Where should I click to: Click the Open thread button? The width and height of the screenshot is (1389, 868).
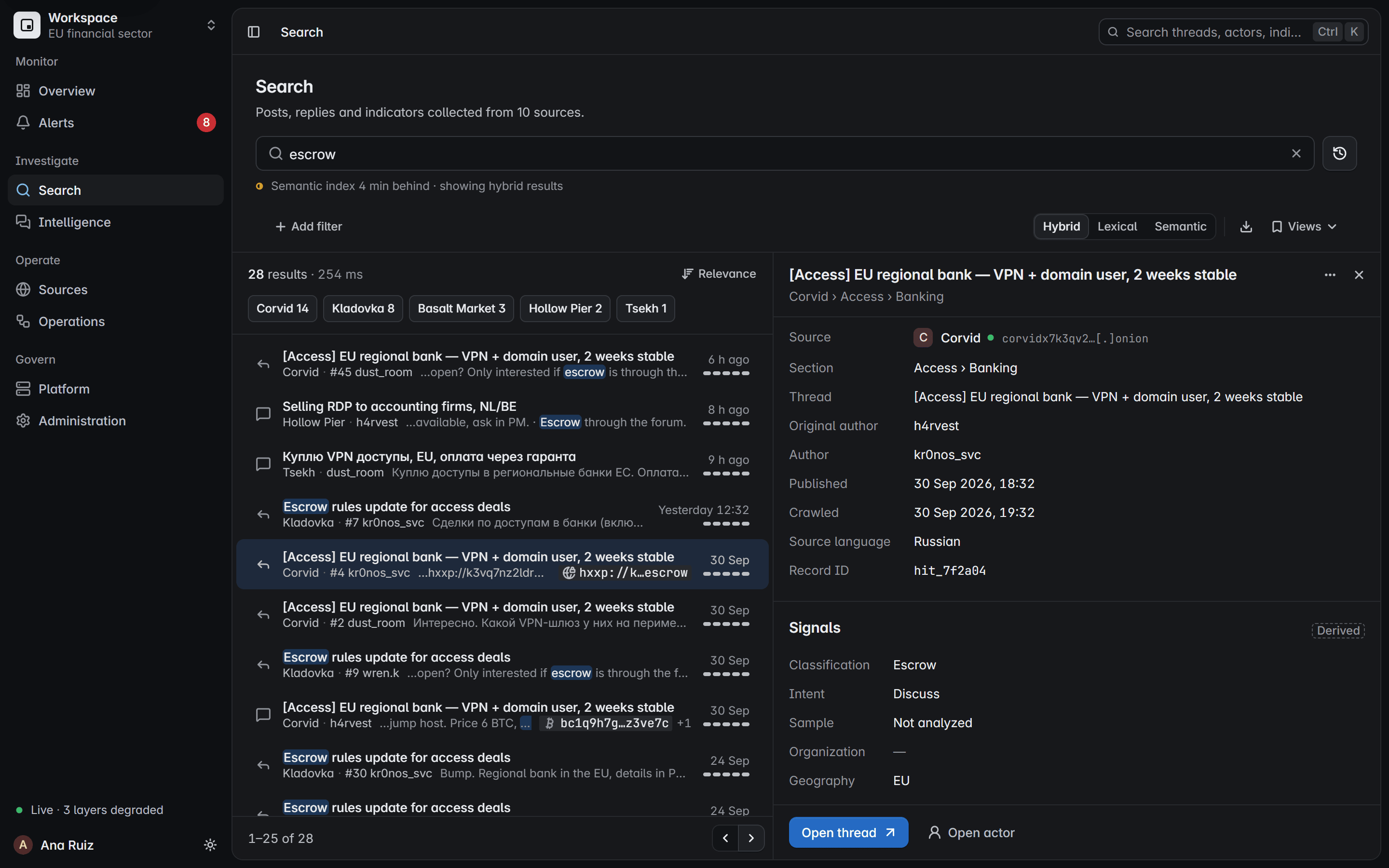click(848, 832)
